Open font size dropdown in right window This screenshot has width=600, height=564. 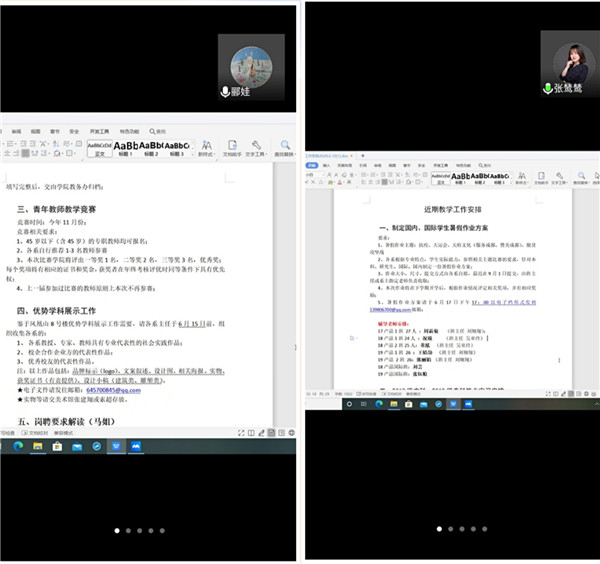click(315, 174)
